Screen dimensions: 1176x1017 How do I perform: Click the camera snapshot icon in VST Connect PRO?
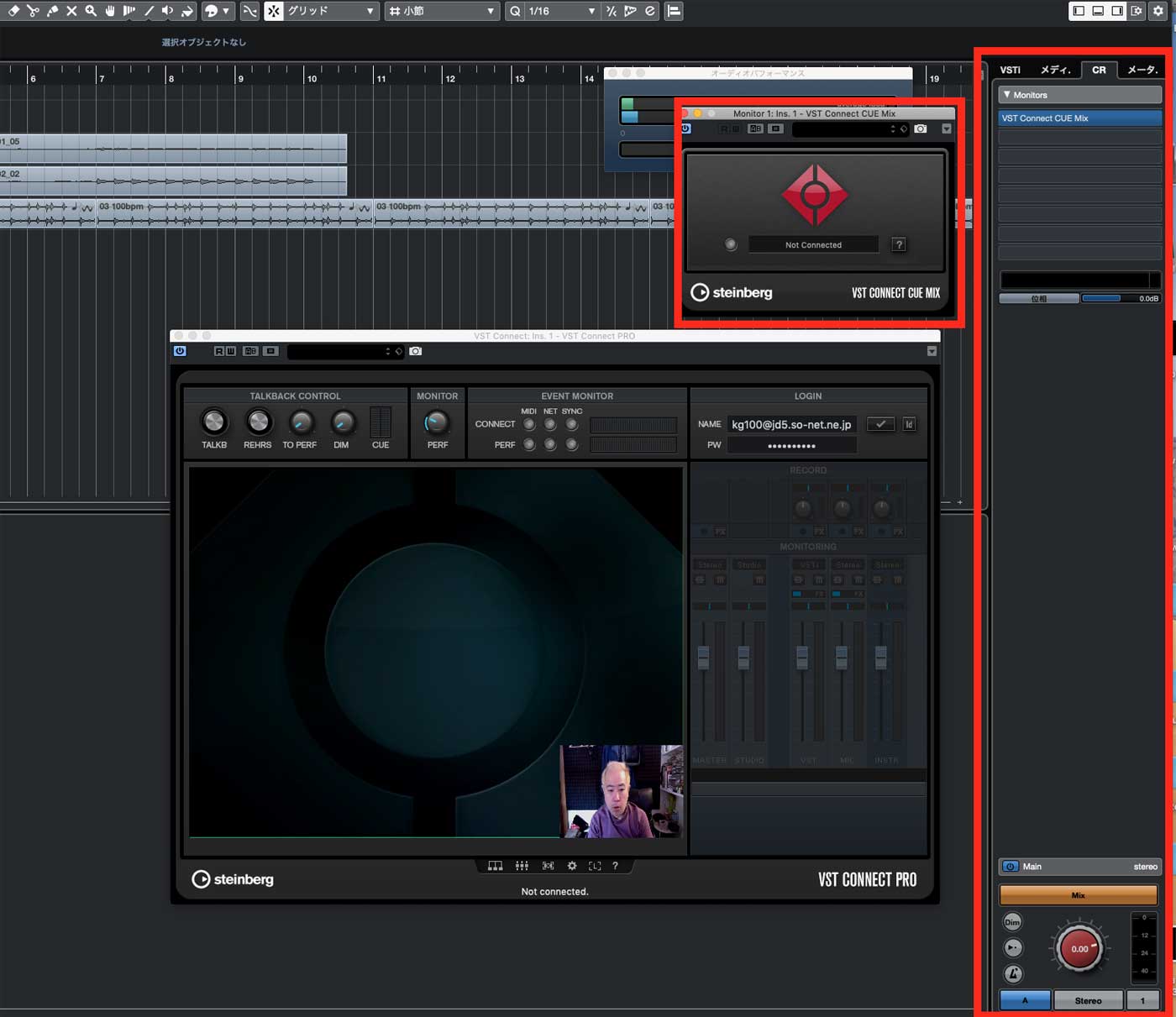coord(416,351)
